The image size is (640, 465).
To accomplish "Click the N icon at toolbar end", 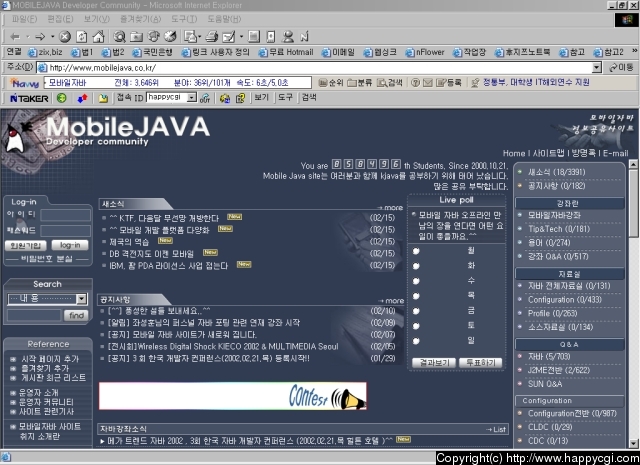I will tap(304, 37).
